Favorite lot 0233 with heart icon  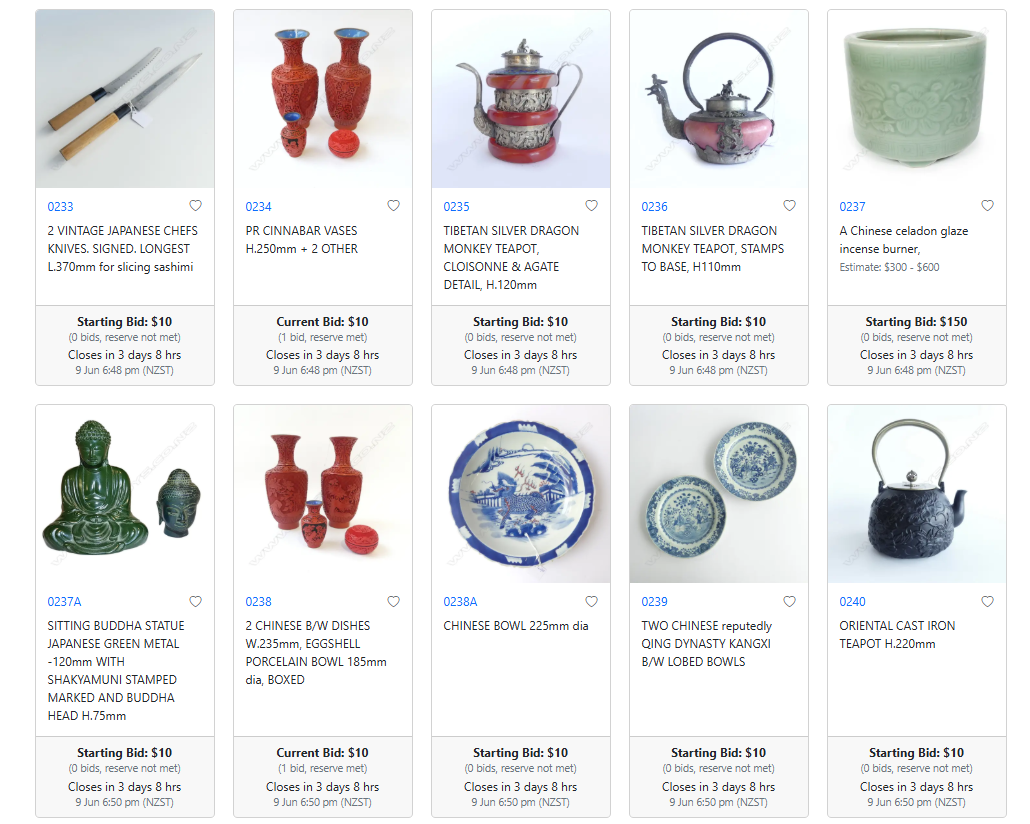pyautogui.click(x=195, y=206)
